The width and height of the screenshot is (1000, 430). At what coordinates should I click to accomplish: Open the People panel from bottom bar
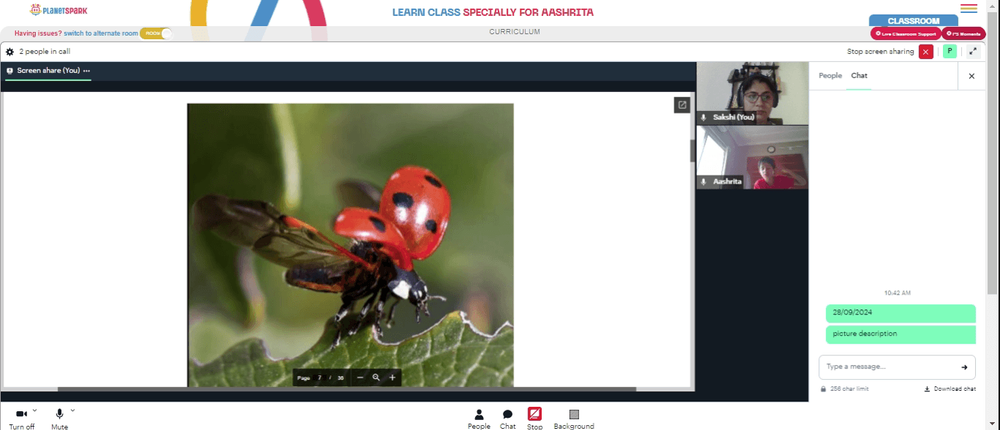479,419
